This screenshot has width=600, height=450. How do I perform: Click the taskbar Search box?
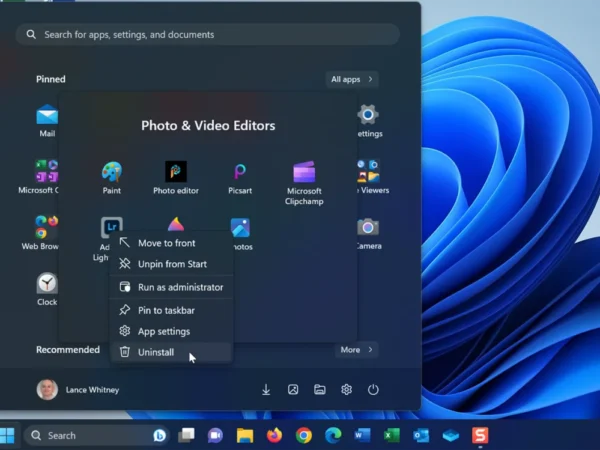click(x=96, y=435)
